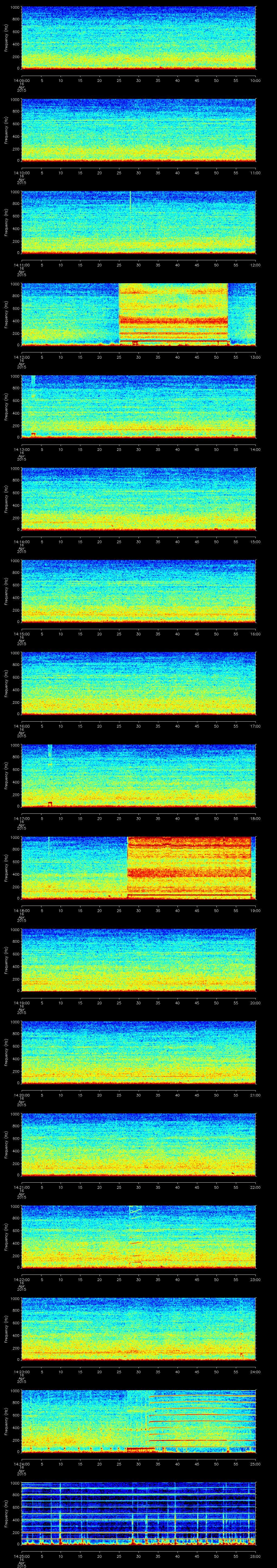The height and width of the screenshot is (1568, 277).
Task: Click the 14:13:00 start time label
Action: point(21,449)
